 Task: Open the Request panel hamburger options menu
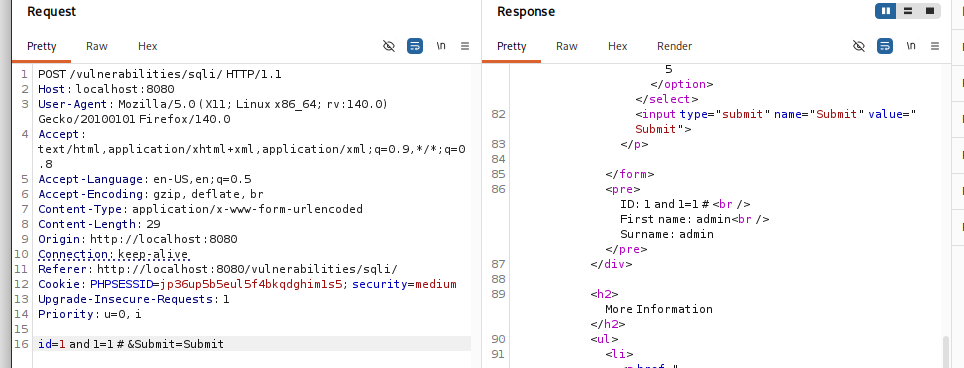click(465, 46)
